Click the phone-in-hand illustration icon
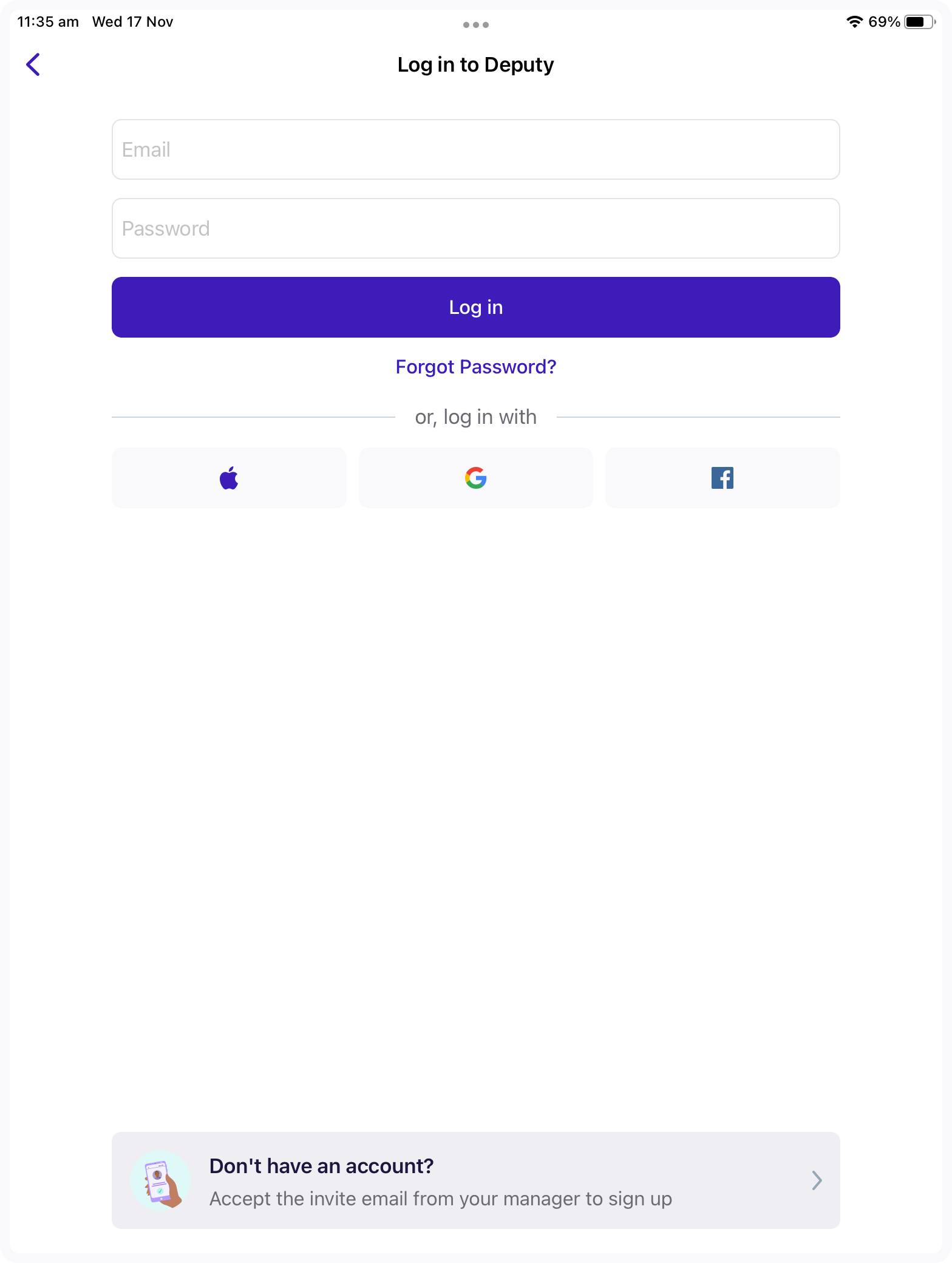 pyautogui.click(x=161, y=1180)
